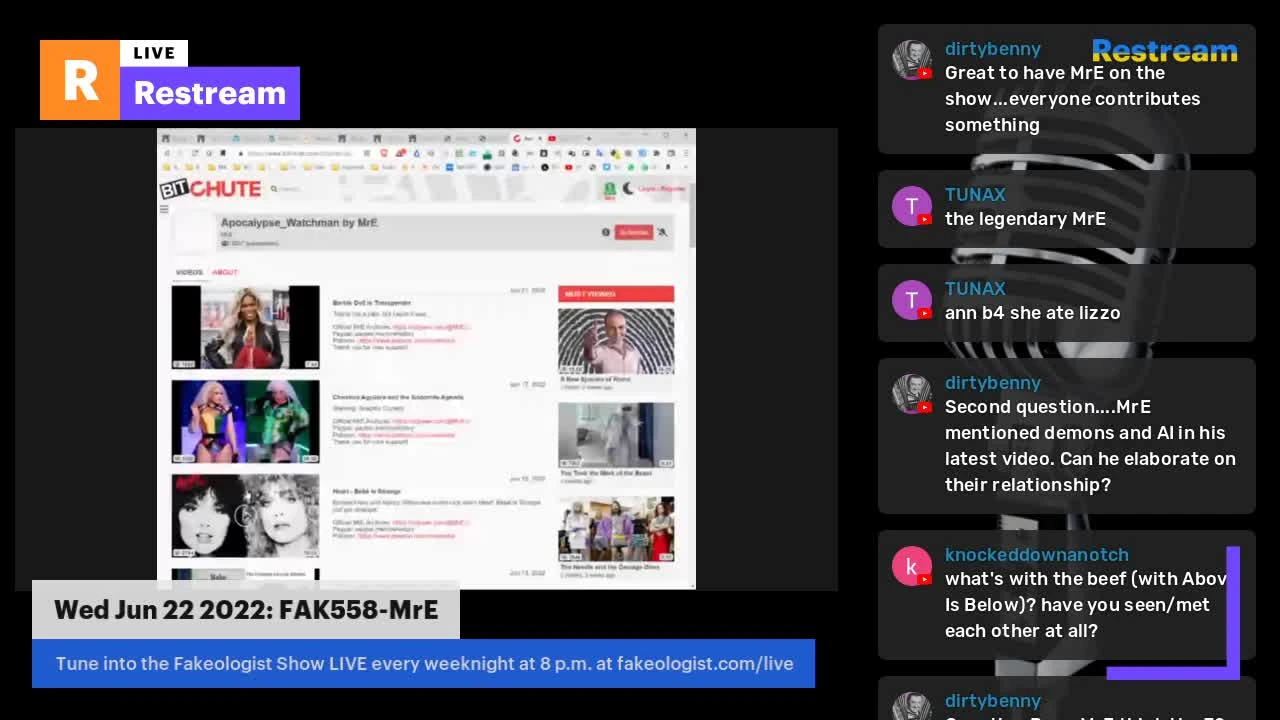Click the BitChute search field
The image size is (1280, 720).
(x=290, y=189)
